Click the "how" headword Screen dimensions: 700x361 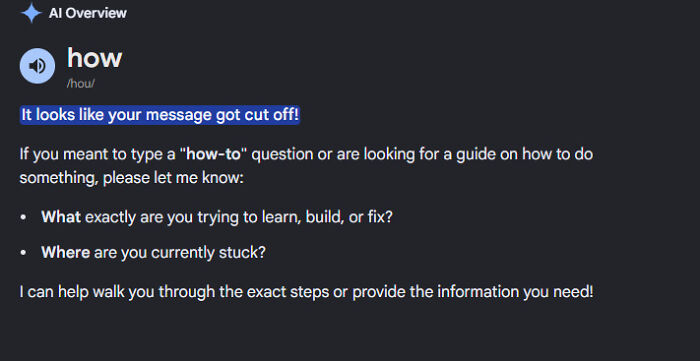point(94,58)
